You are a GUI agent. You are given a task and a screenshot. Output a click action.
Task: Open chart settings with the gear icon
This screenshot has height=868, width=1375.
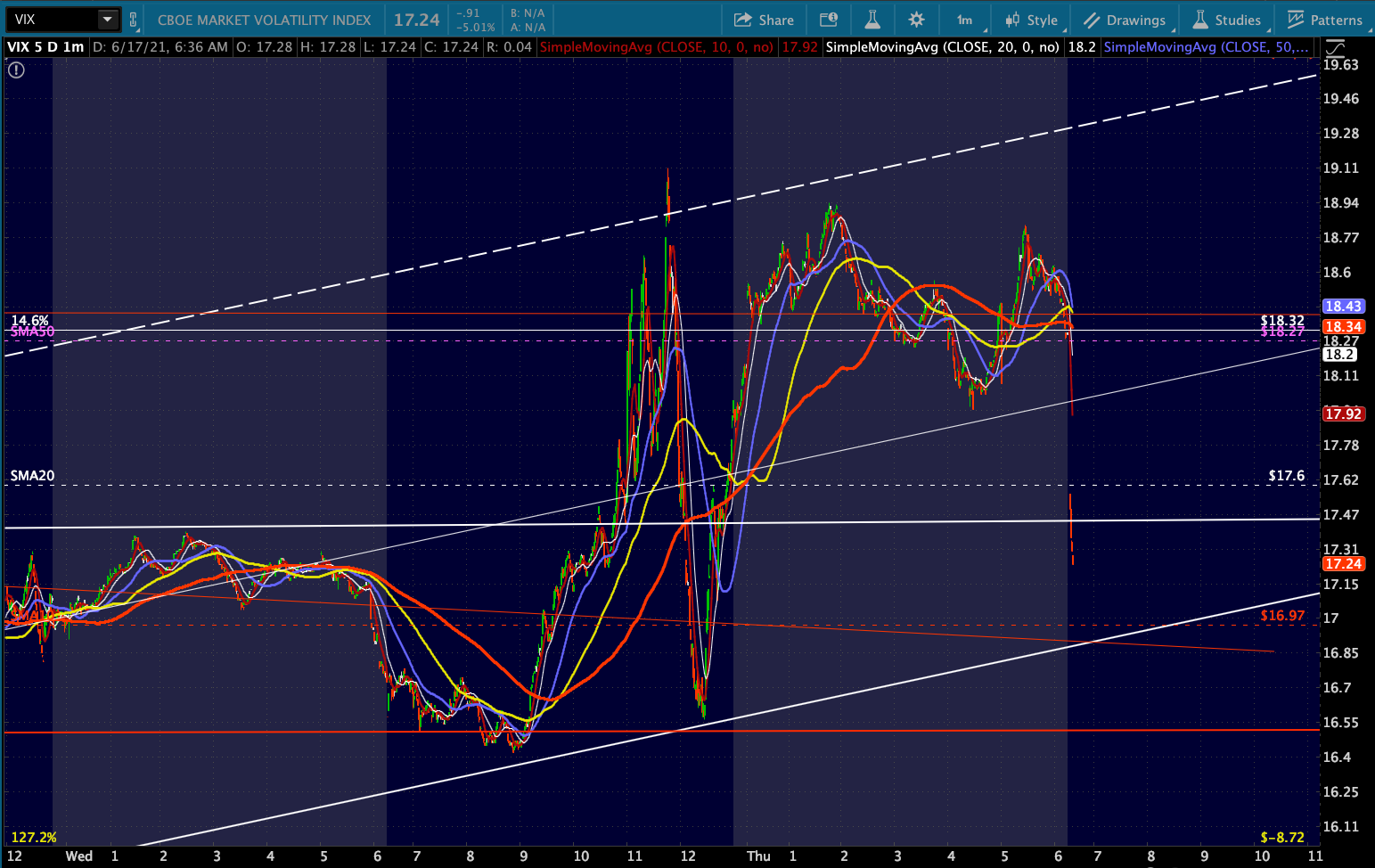click(x=916, y=20)
